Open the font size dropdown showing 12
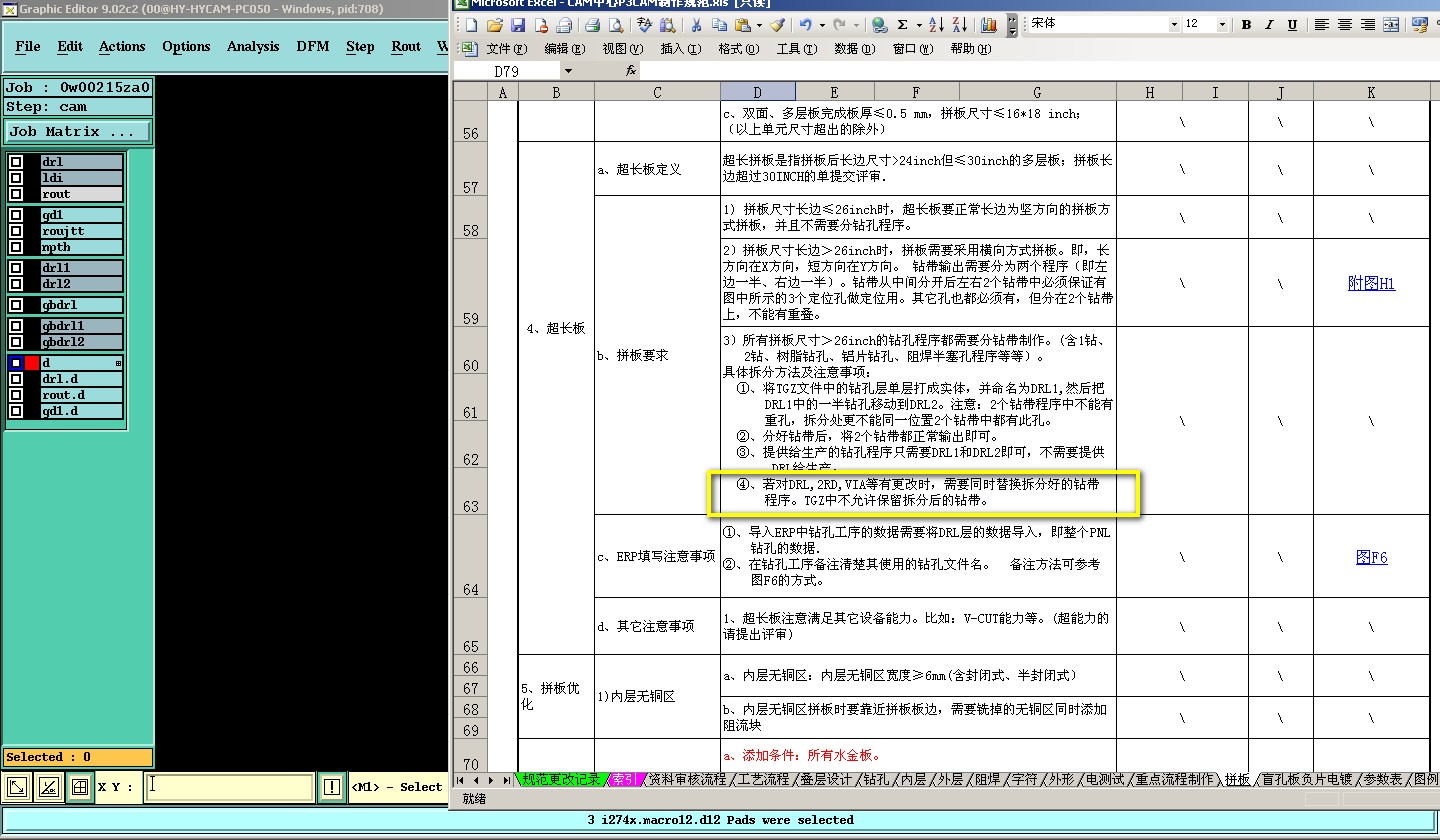 click(x=1222, y=25)
